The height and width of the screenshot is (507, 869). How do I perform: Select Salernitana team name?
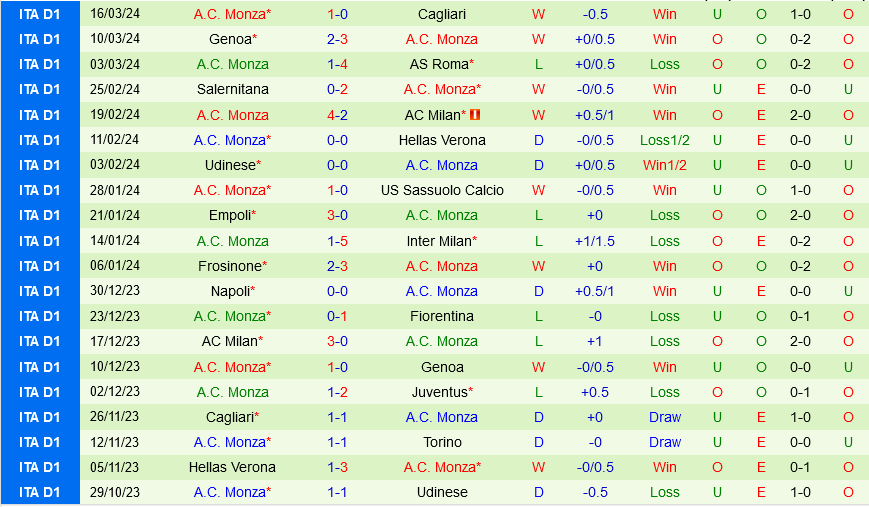(233, 89)
